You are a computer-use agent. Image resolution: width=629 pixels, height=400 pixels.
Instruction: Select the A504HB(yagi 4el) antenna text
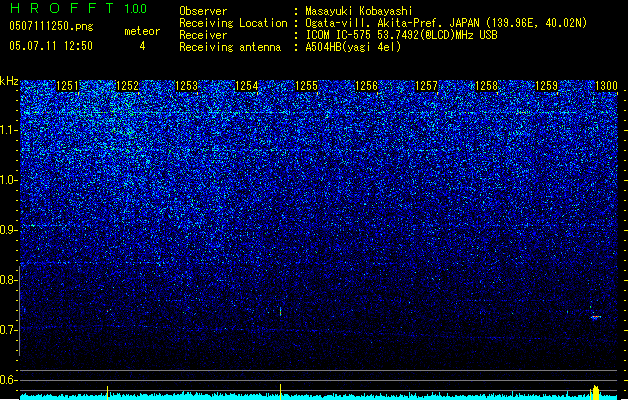[353, 47]
